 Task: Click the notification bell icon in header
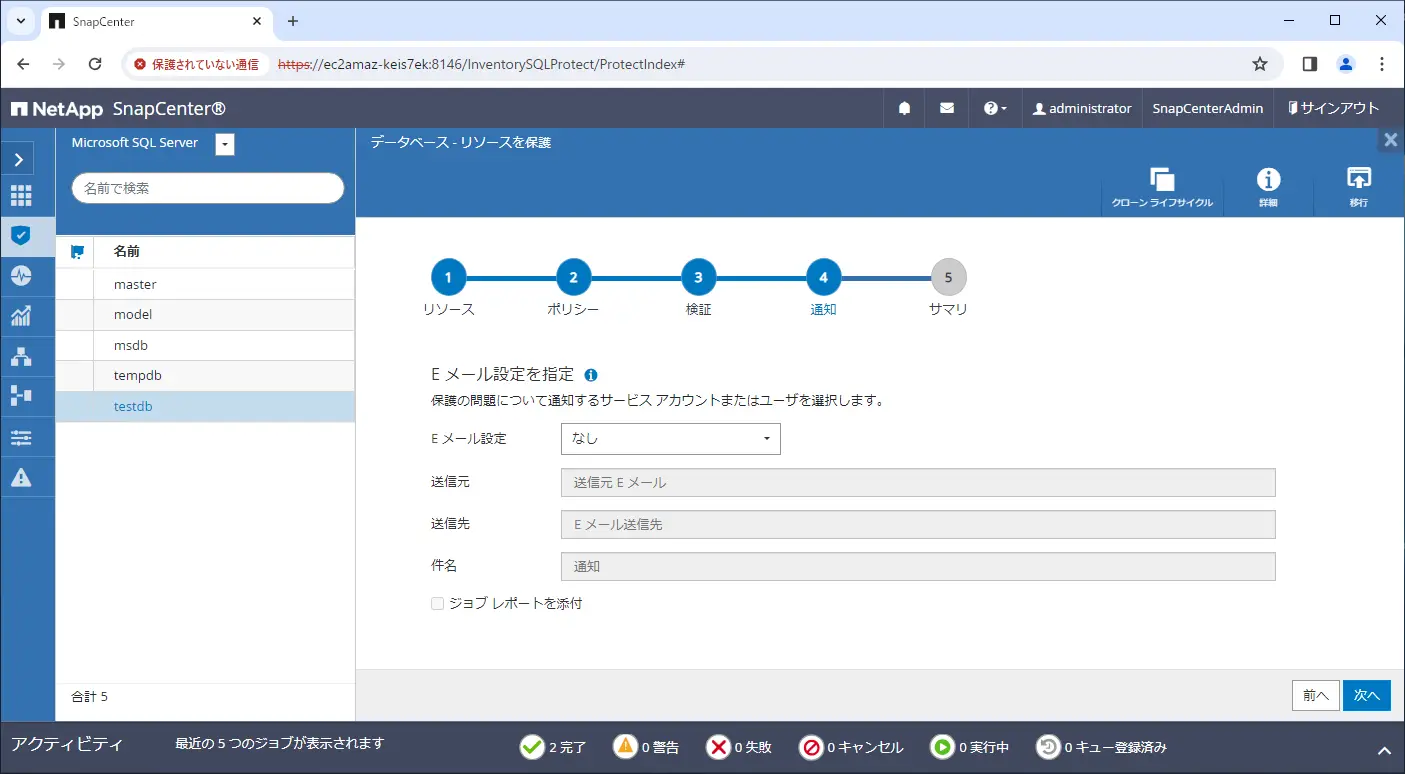[x=904, y=108]
